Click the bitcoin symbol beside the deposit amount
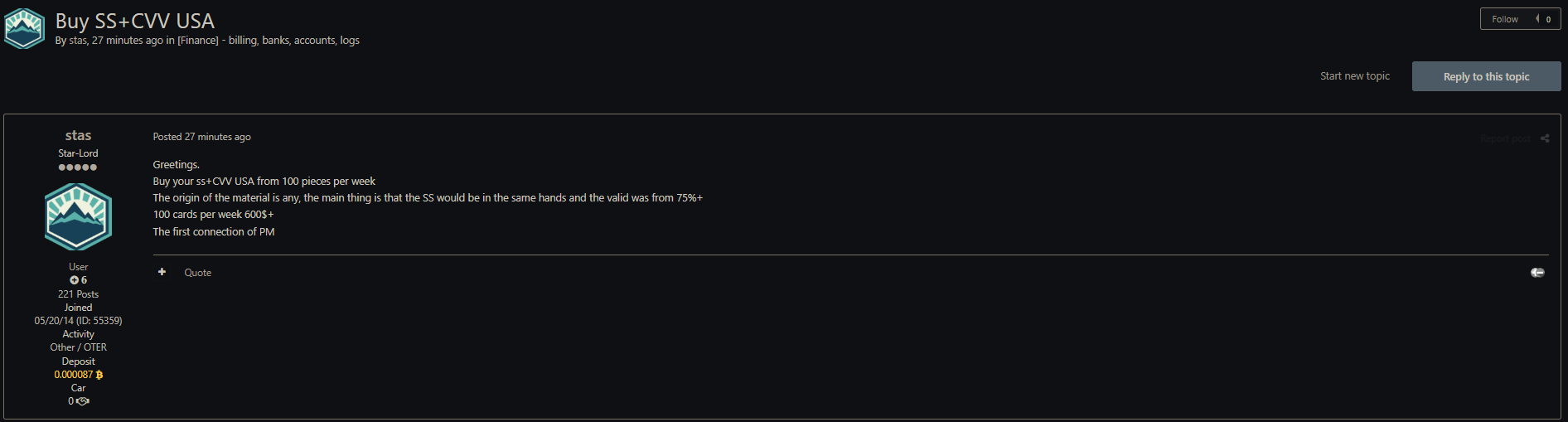1568x422 pixels. click(x=99, y=375)
